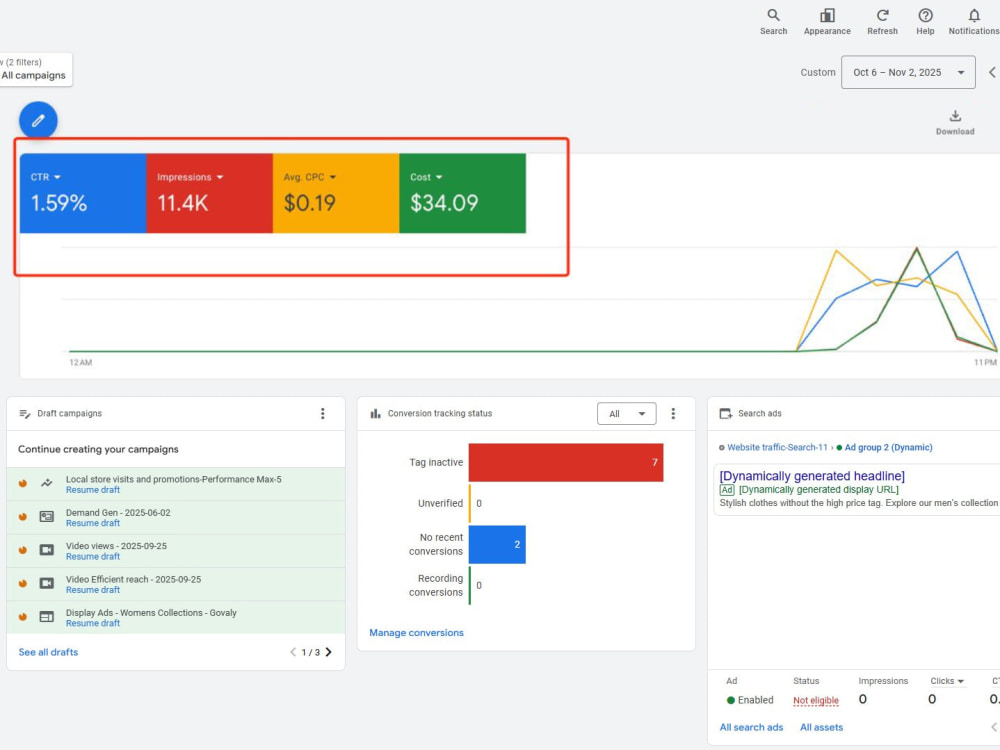Open the All filter dropdown in Conversion tracking
The image size is (1000, 750).
coord(626,414)
